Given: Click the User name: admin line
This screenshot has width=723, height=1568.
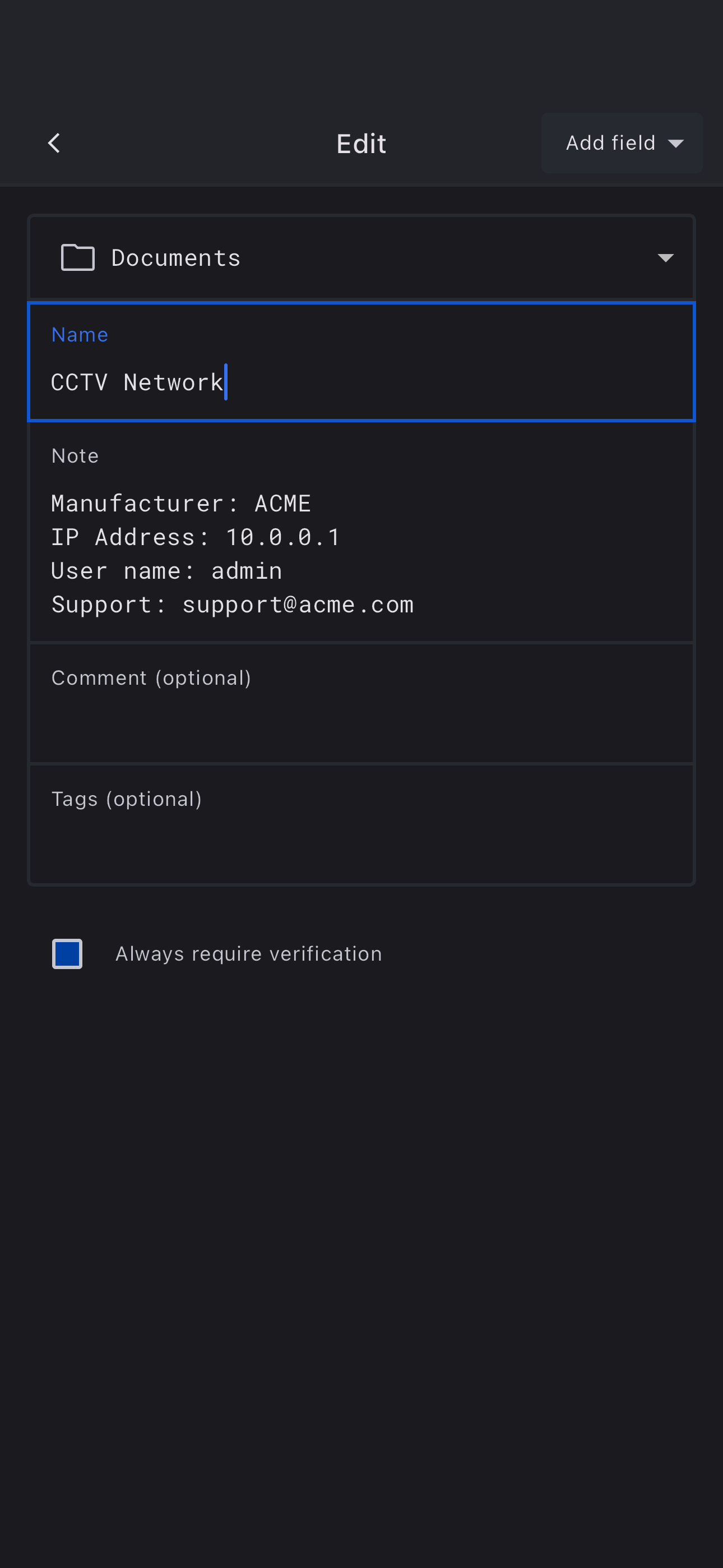Looking at the screenshot, I should [166, 571].
